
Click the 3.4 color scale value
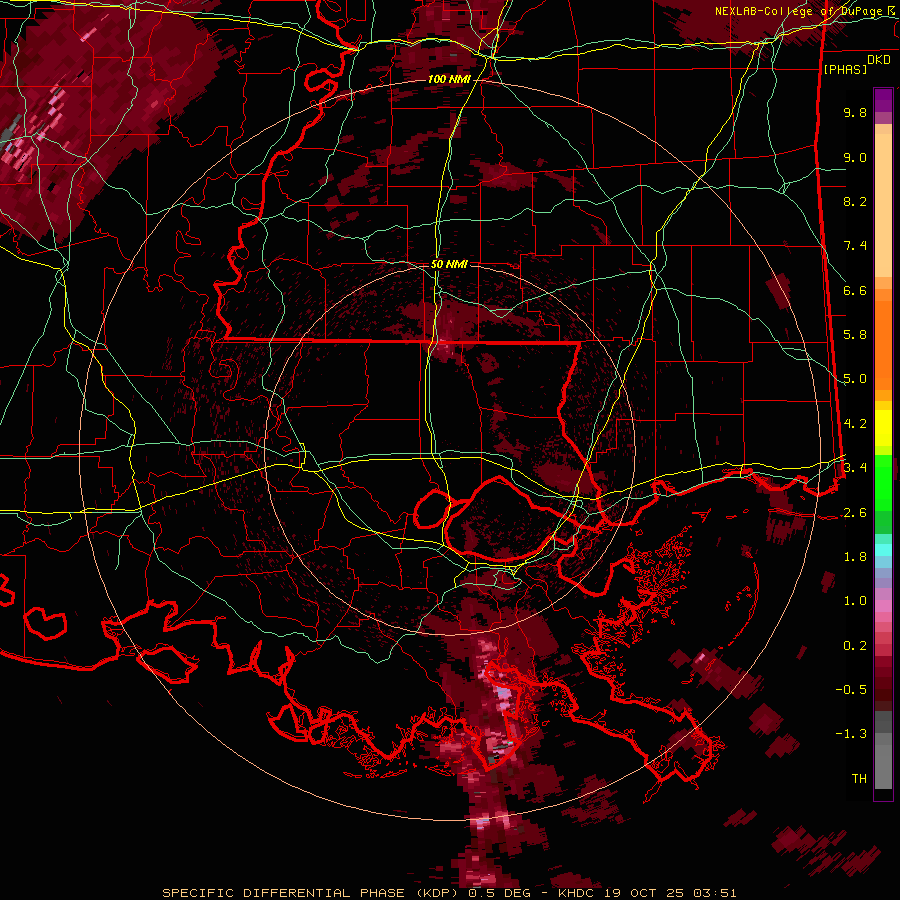coord(855,468)
